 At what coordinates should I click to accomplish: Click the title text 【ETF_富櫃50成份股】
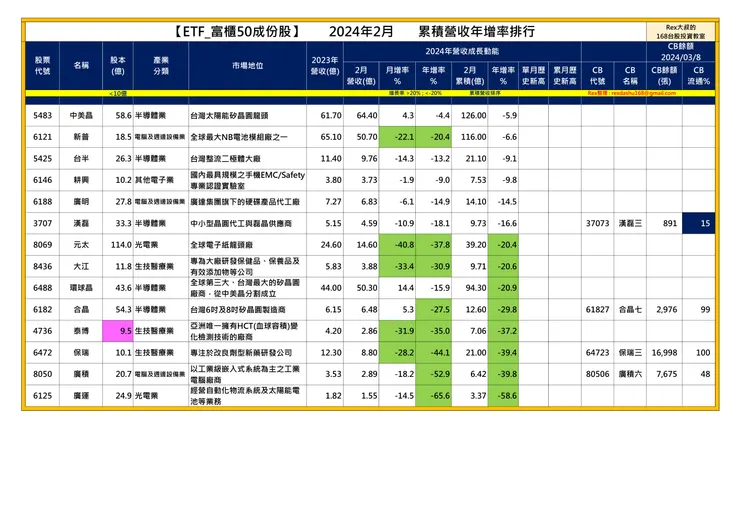[x=236, y=31]
